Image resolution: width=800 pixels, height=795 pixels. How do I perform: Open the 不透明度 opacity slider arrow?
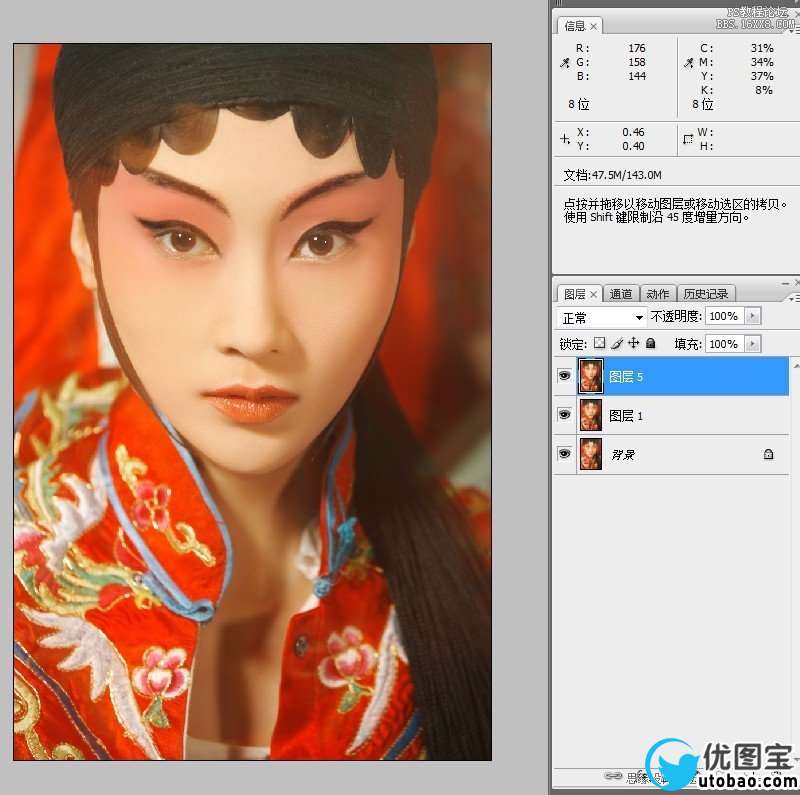(x=753, y=316)
